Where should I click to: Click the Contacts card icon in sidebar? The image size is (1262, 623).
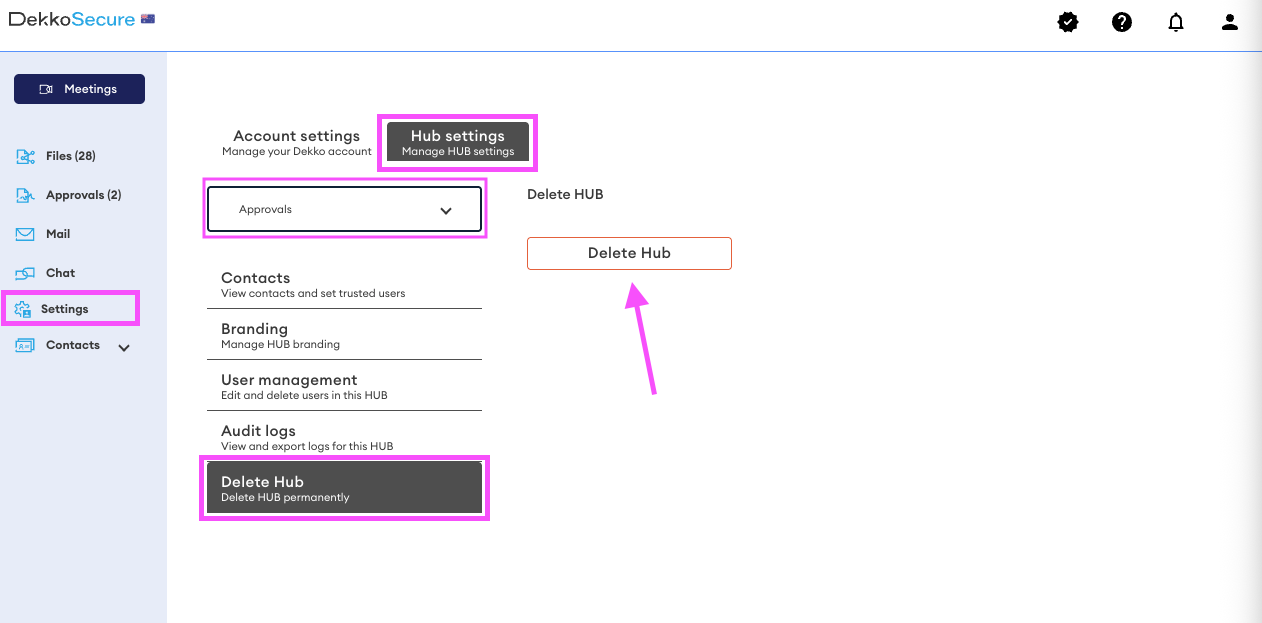[26, 345]
